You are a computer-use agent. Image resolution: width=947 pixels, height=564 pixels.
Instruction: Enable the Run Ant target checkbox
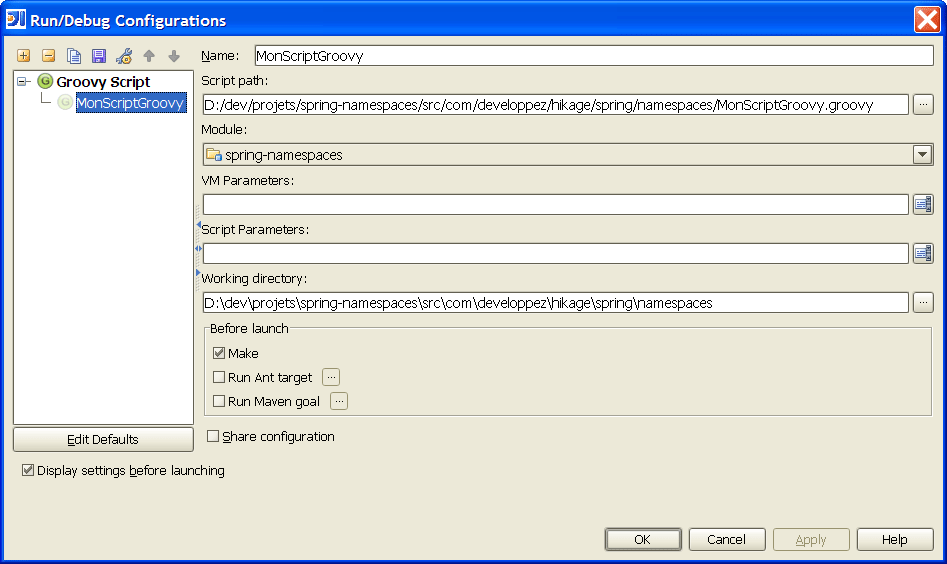click(x=219, y=377)
